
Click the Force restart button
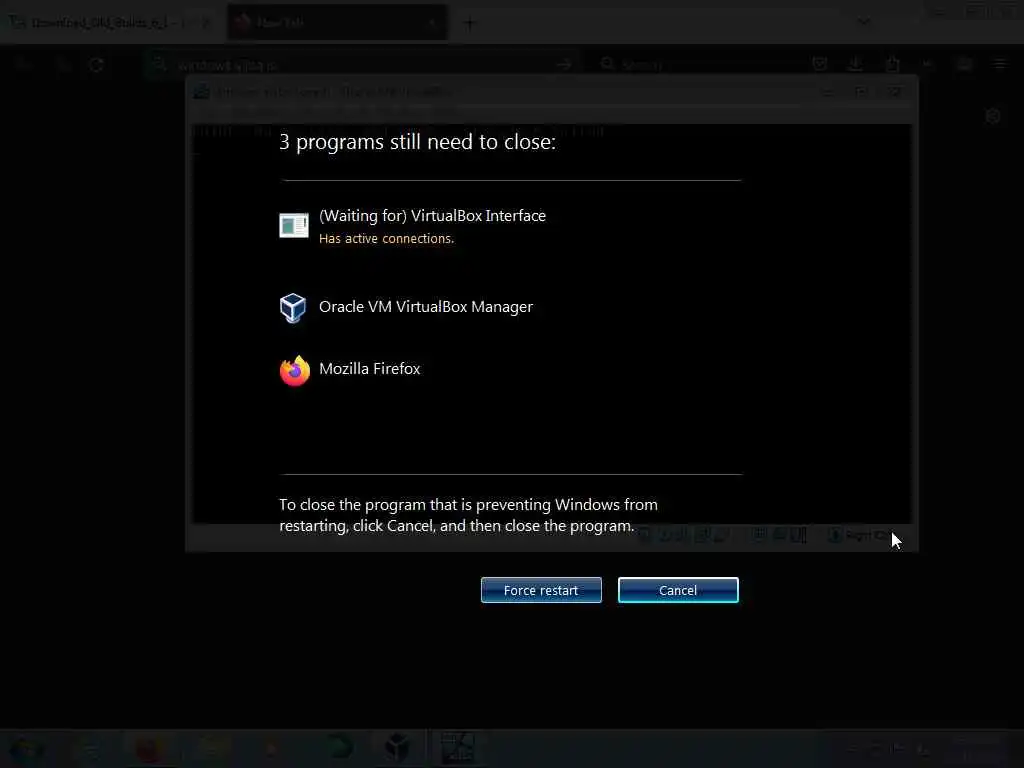pyautogui.click(x=541, y=590)
